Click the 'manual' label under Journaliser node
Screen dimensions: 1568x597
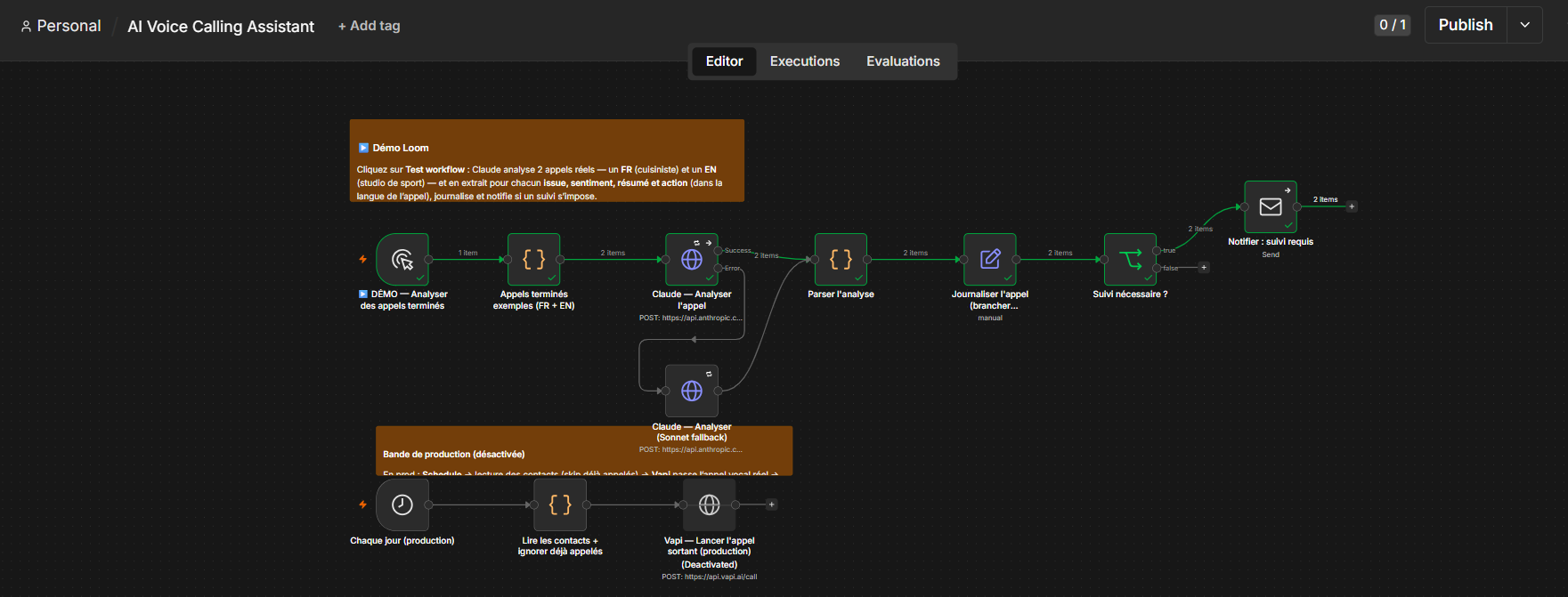point(990,318)
